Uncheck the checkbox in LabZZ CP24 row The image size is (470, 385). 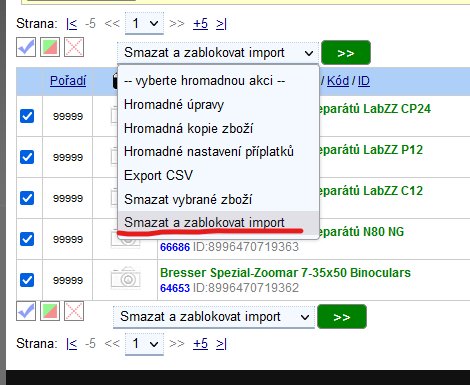27,116
